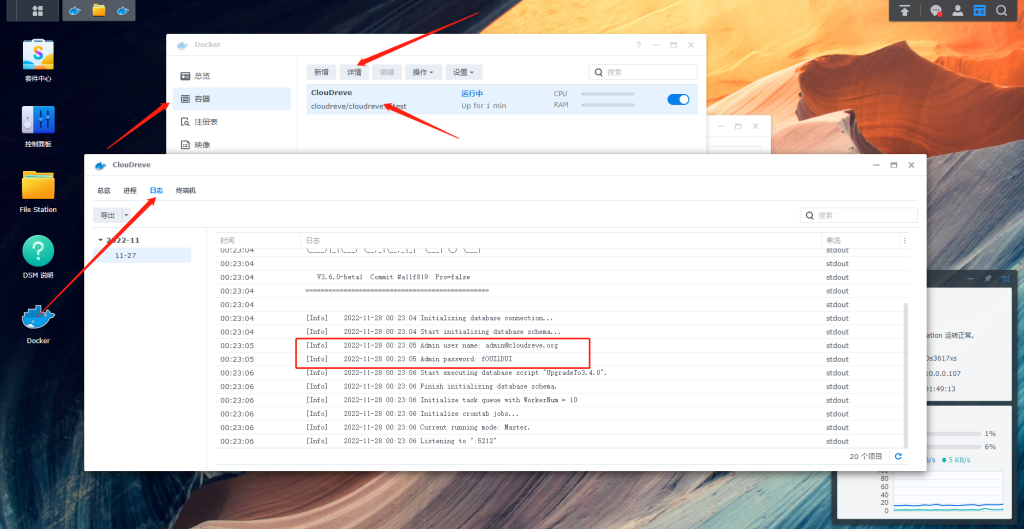Focus the ClouDreve log search field
The width and height of the screenshot is (1024, 529).
tap(859, 215)
